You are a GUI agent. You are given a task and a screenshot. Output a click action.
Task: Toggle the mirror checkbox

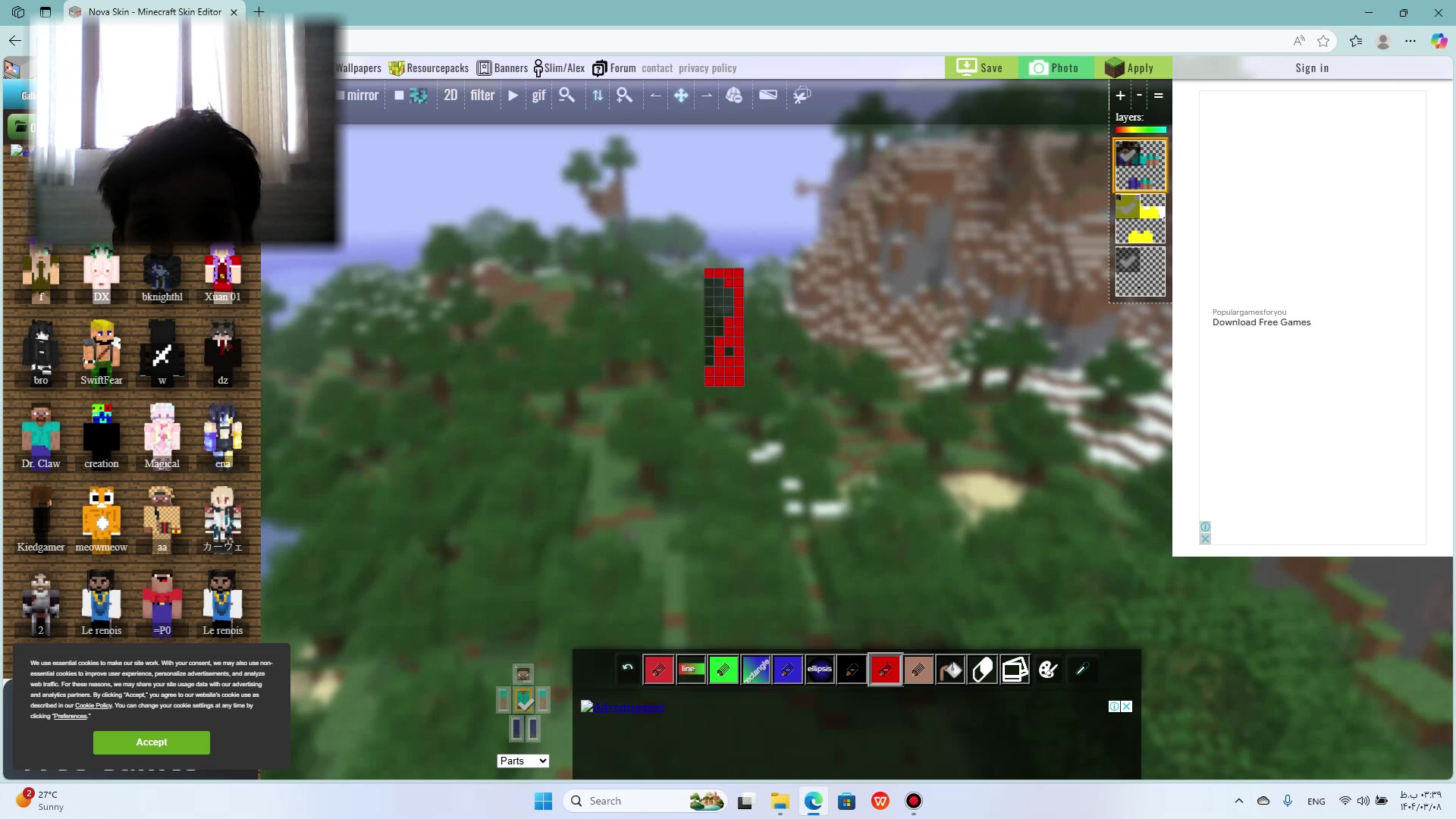pos(340,95)
